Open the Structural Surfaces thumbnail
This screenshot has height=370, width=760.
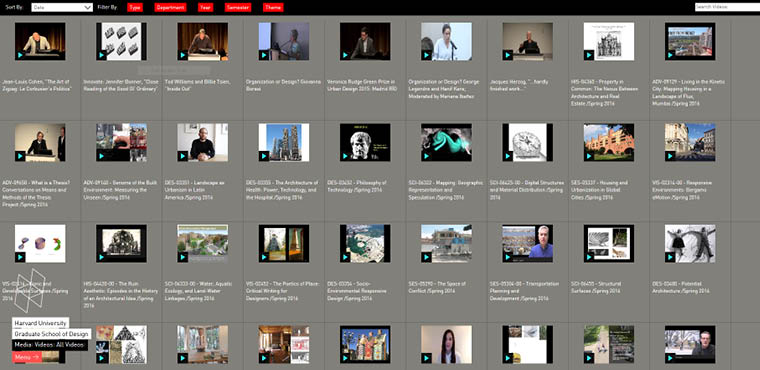point(609,243)
